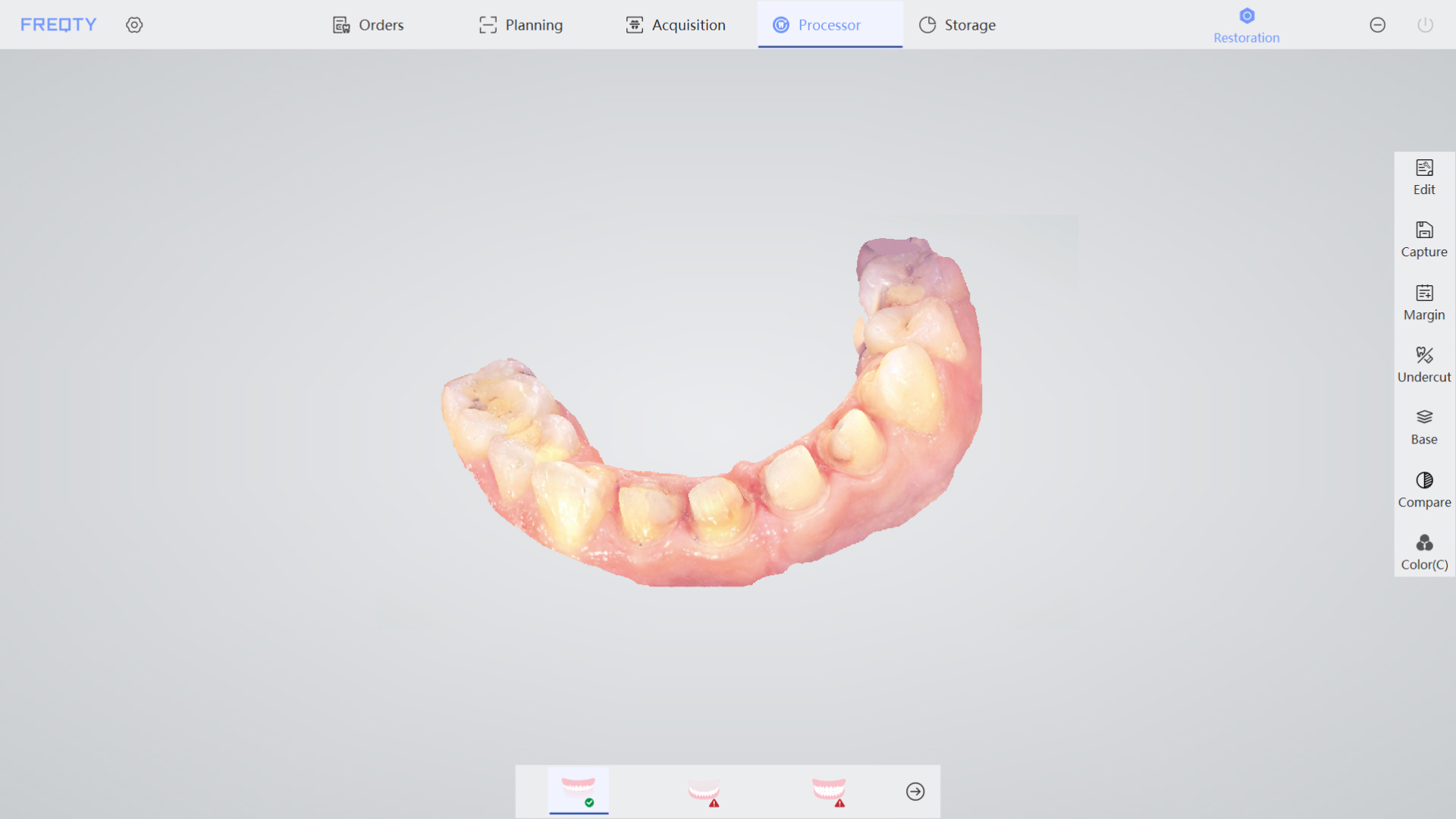Image resolution: width=1456 pixels, height=819 pixels.
Task: Select the first jaw scan thumbnail with green check
Action: coord(579,791)
